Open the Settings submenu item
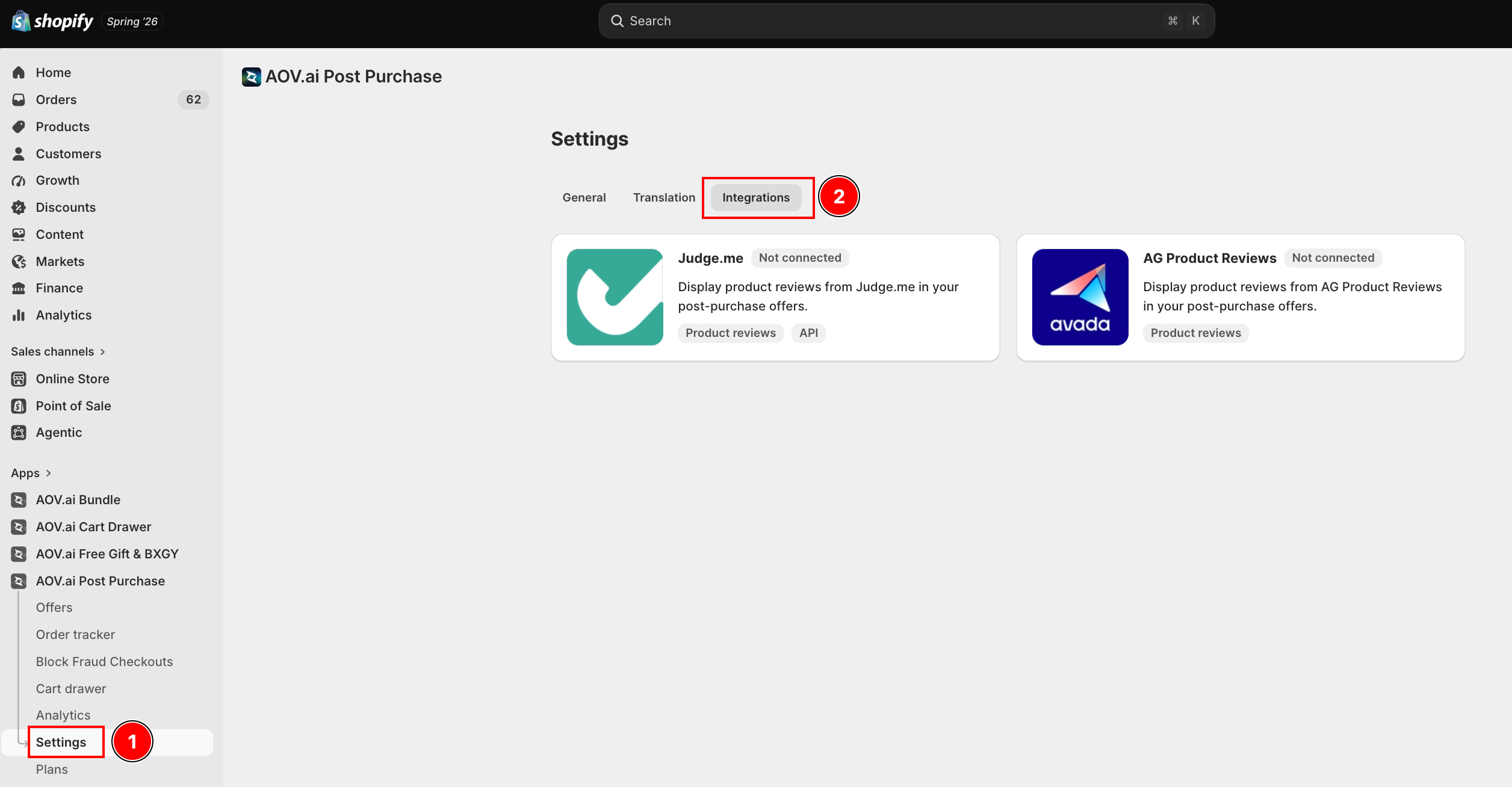This screenshot has width=1512, height=787. (61, 742)
